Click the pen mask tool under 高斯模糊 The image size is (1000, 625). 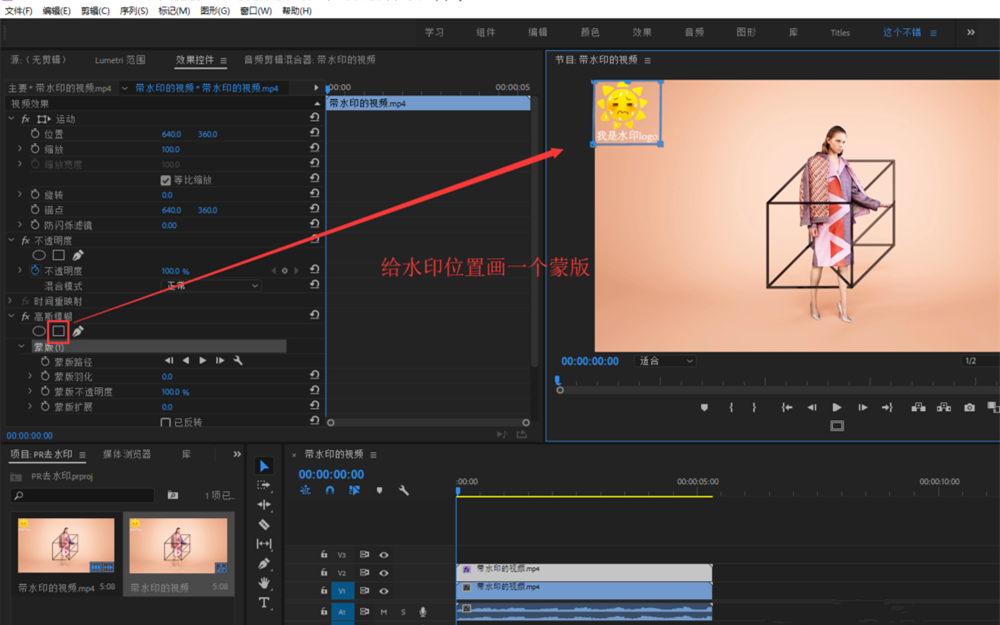[78, 331]
